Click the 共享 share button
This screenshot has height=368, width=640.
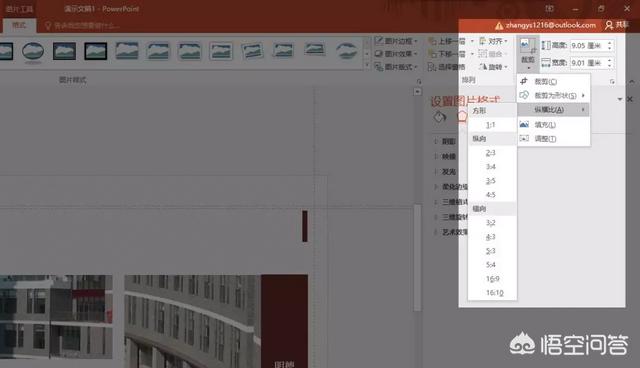[617, 25]
